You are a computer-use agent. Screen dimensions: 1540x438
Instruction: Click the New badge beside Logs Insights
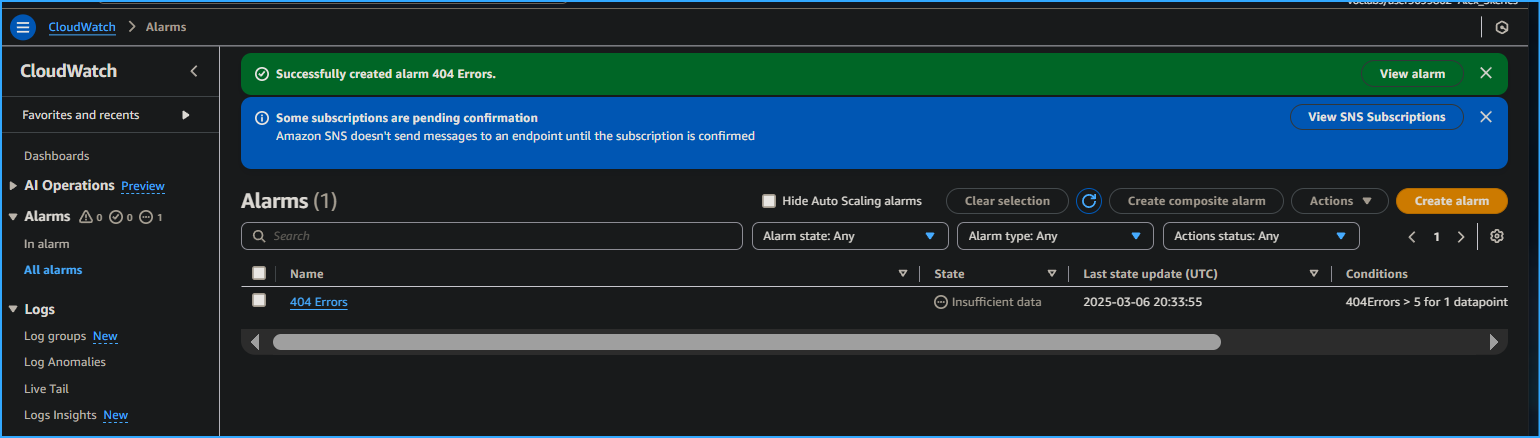click(115, 415)
